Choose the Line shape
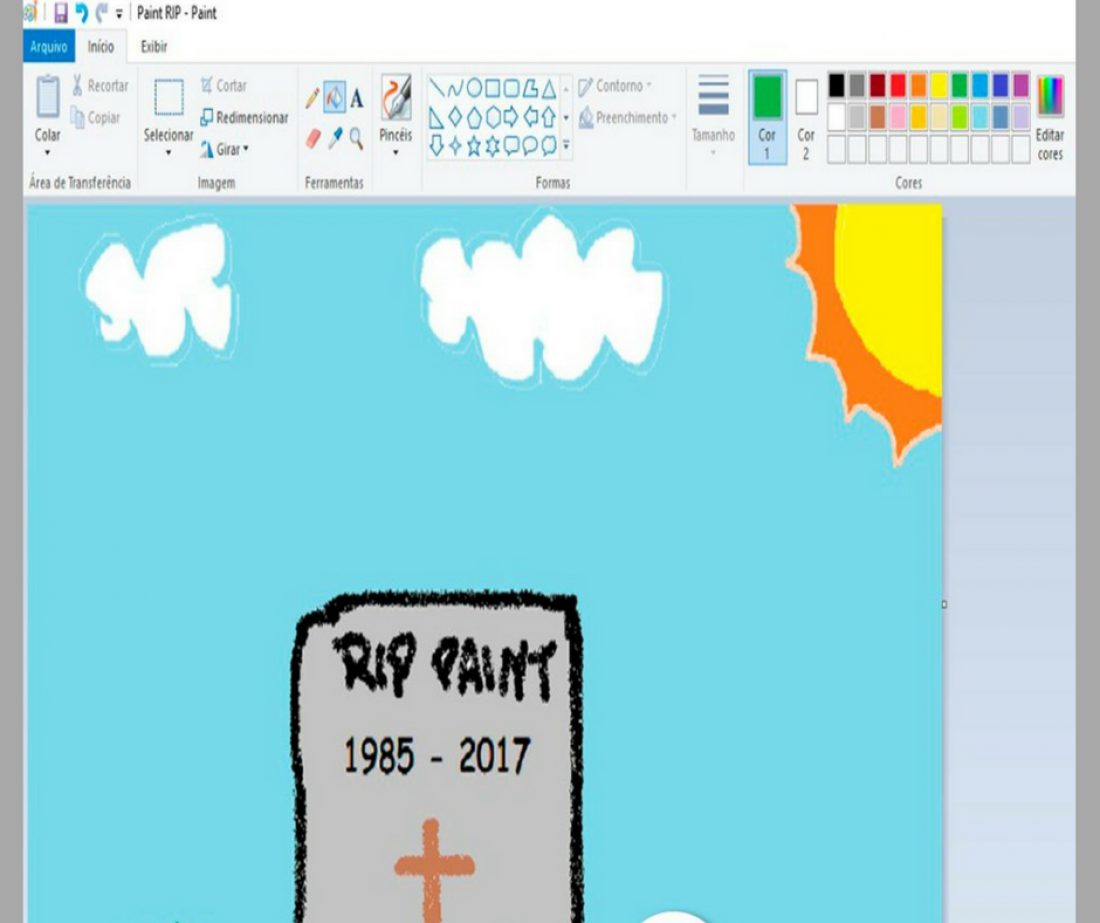Image resolution: width=1100 pixels, height=923 pixels. [x=437, y=88]
